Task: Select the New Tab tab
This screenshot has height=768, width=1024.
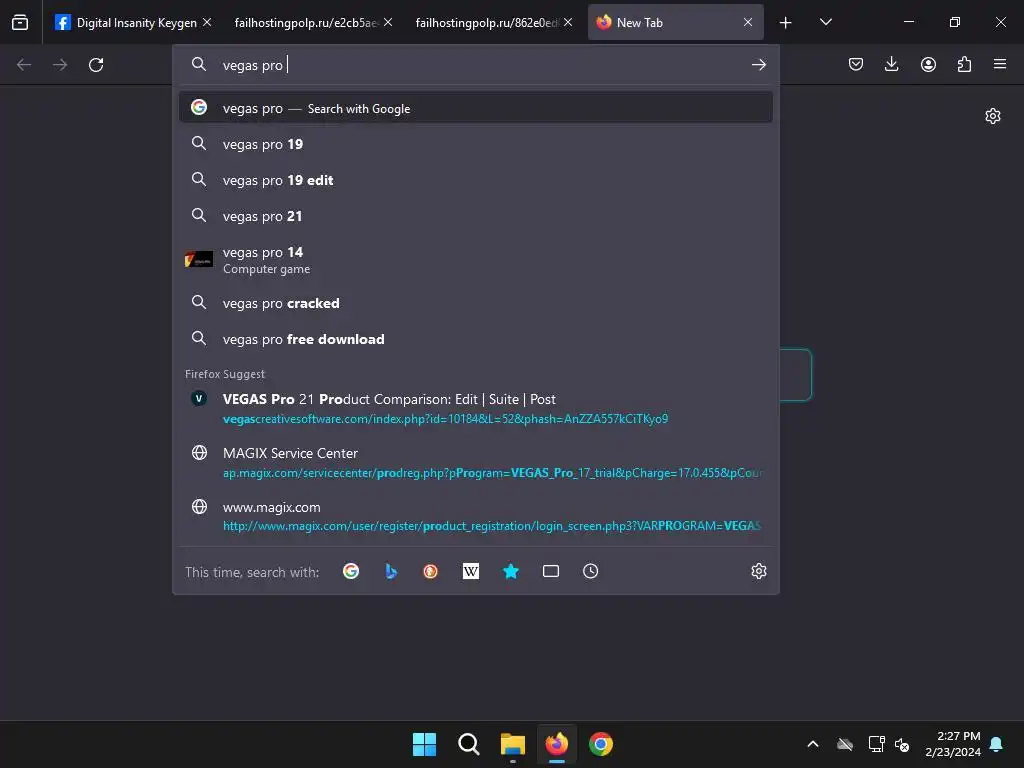Action: pos(675,22)
